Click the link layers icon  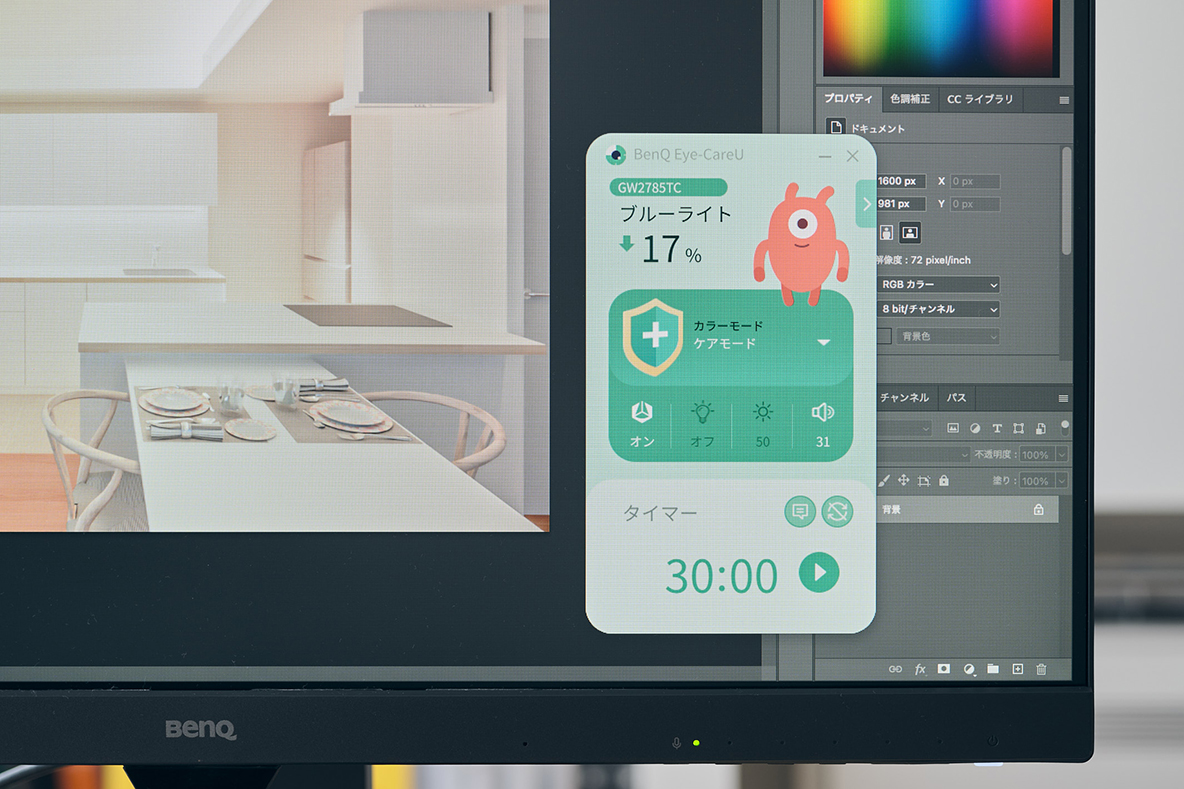click(x=895, y=669)
